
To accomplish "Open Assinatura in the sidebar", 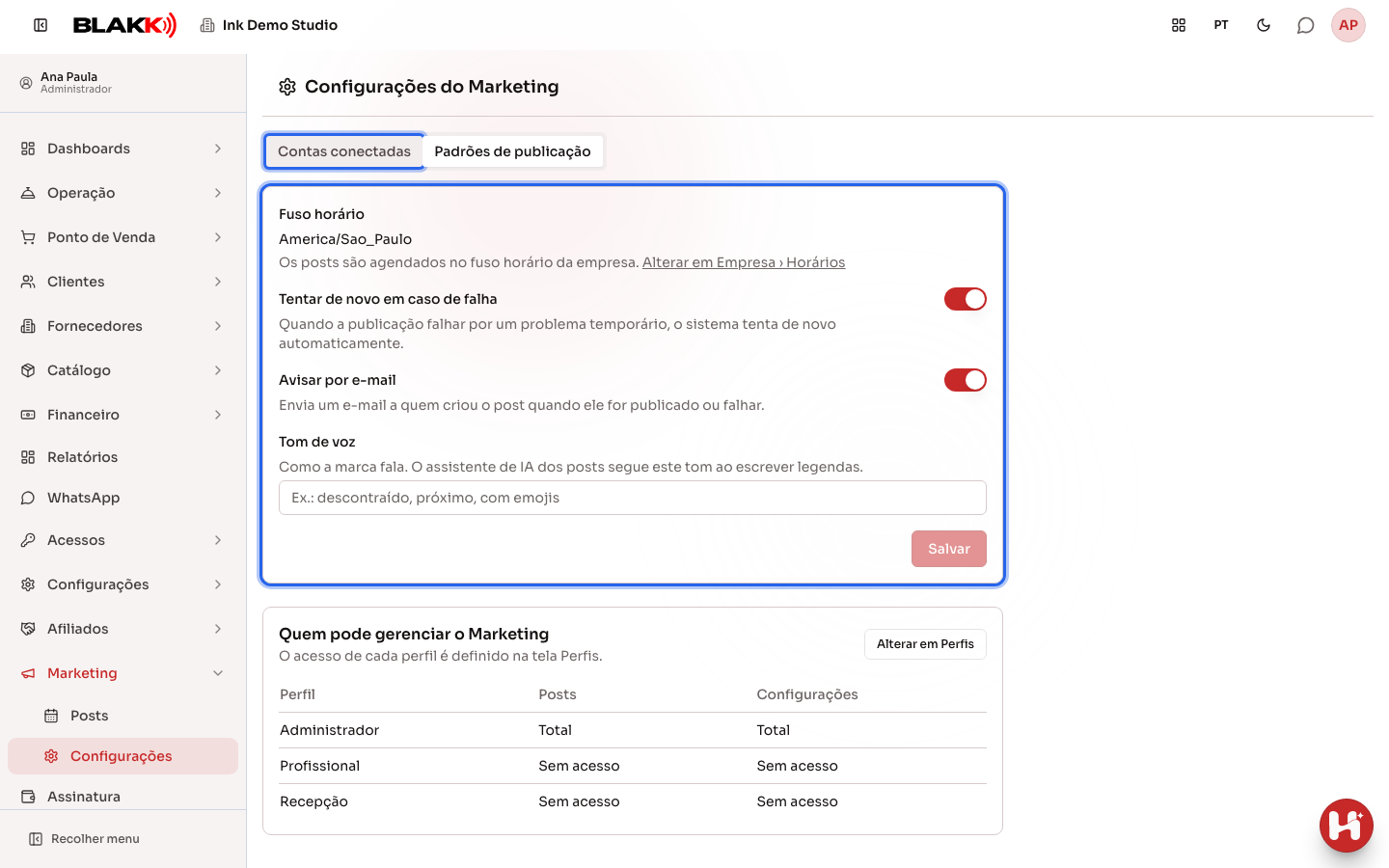I will [x=123, y=797].
